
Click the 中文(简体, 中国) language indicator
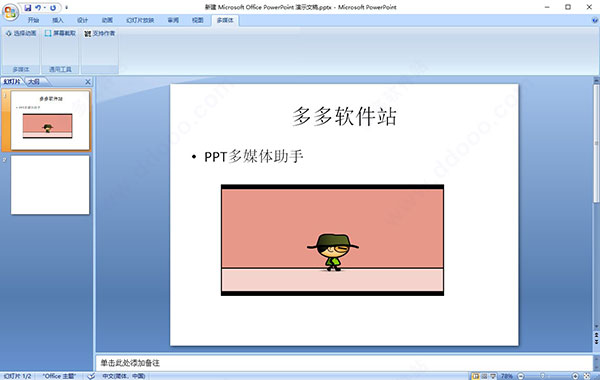click(124, 376)
